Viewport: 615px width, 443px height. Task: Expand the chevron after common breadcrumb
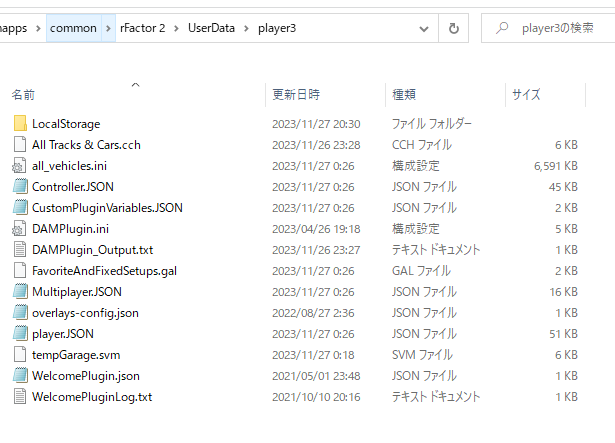coord(108,28)
